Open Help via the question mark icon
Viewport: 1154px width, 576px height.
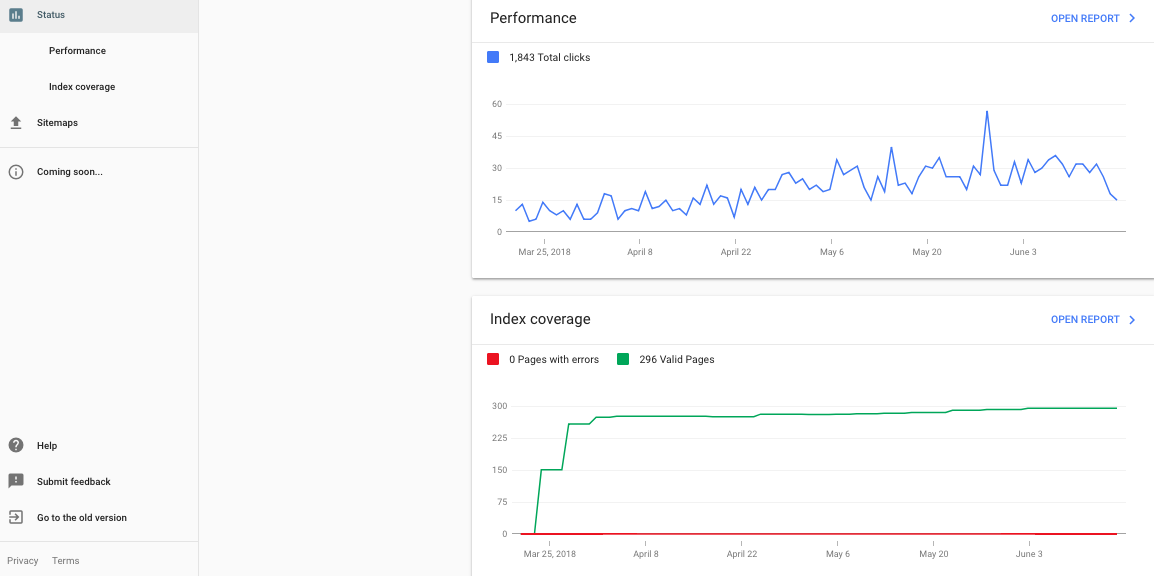[x=15, y=445]
